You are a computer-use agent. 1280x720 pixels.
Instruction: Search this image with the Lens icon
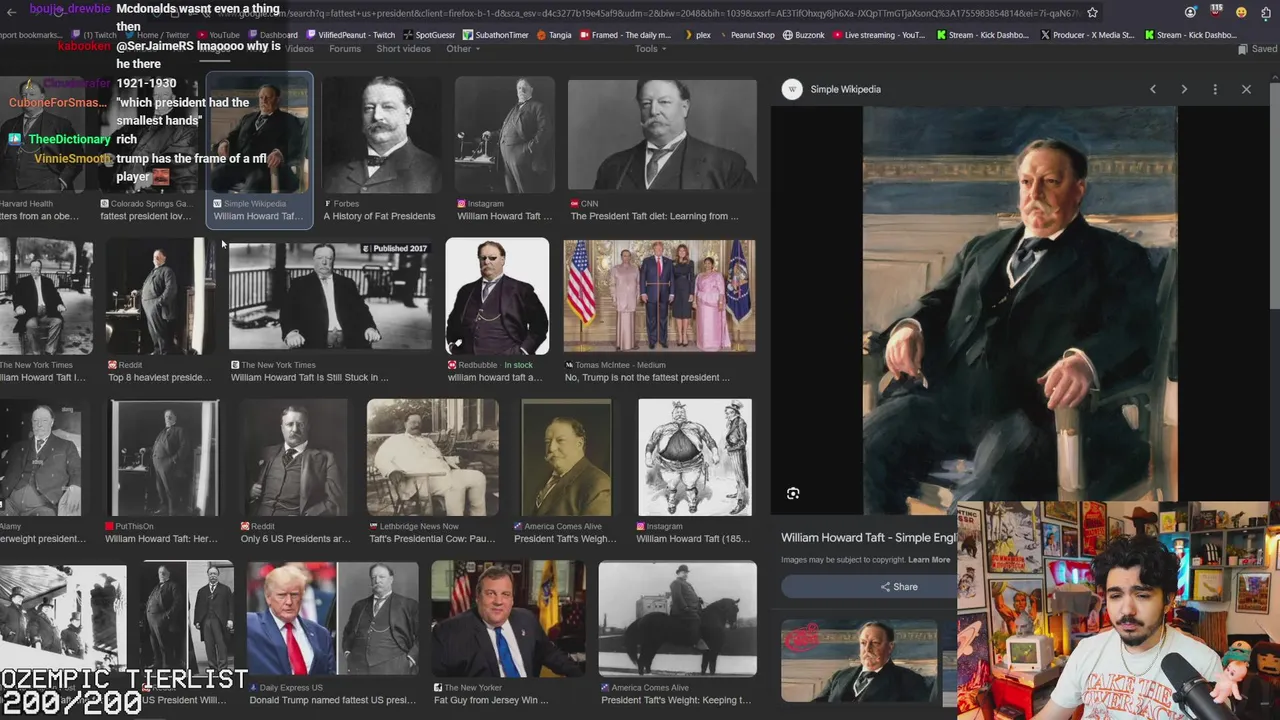[793, 493]
